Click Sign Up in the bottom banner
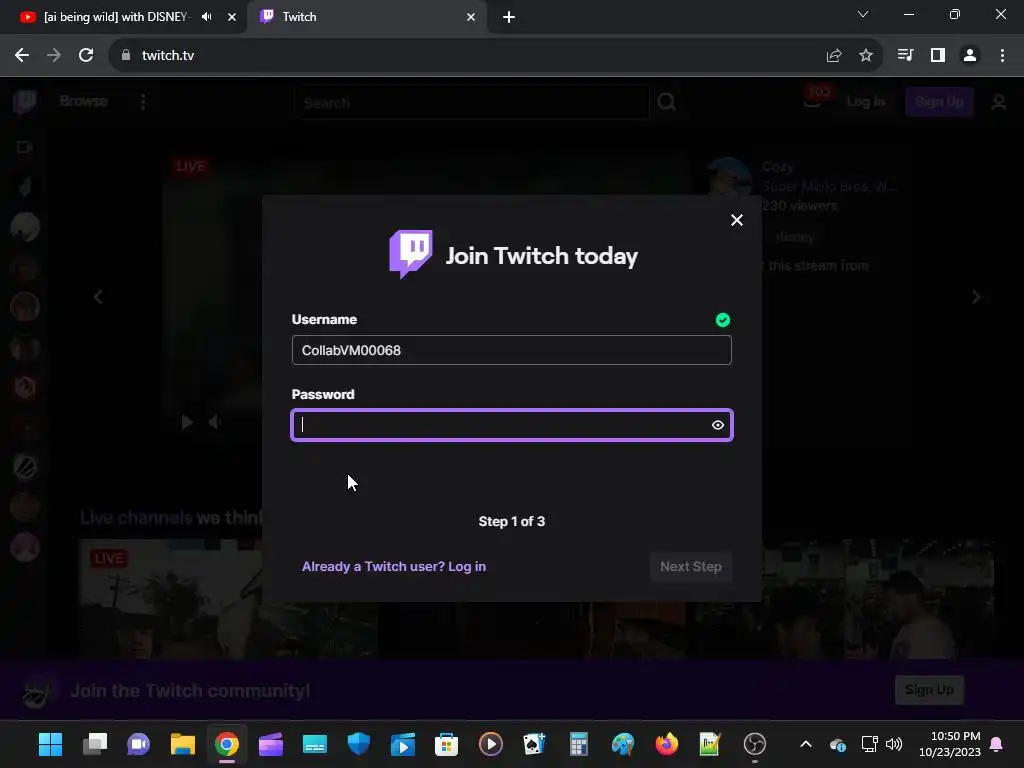The height and width of the screenshot is (768, 1024). click(929, 690)
